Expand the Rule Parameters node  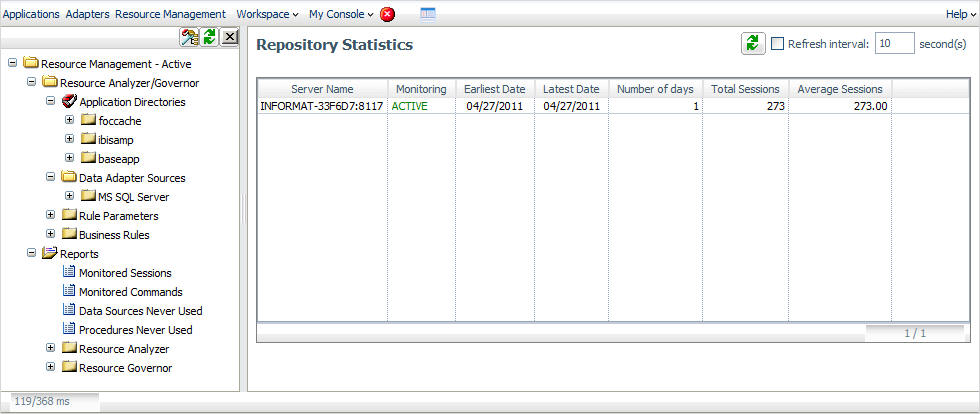point(51,216)
